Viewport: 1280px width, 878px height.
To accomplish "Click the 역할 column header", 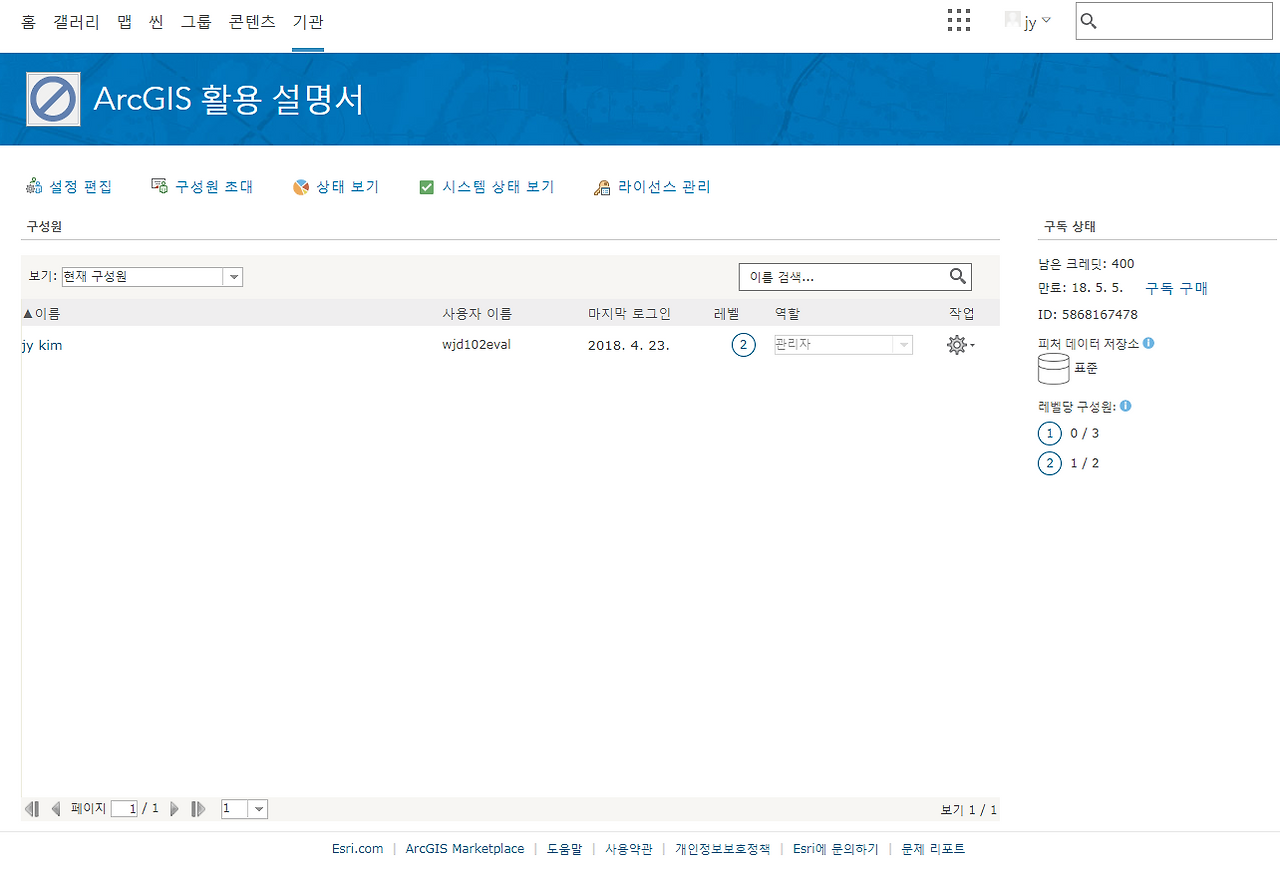I will (x=788, y=314).
